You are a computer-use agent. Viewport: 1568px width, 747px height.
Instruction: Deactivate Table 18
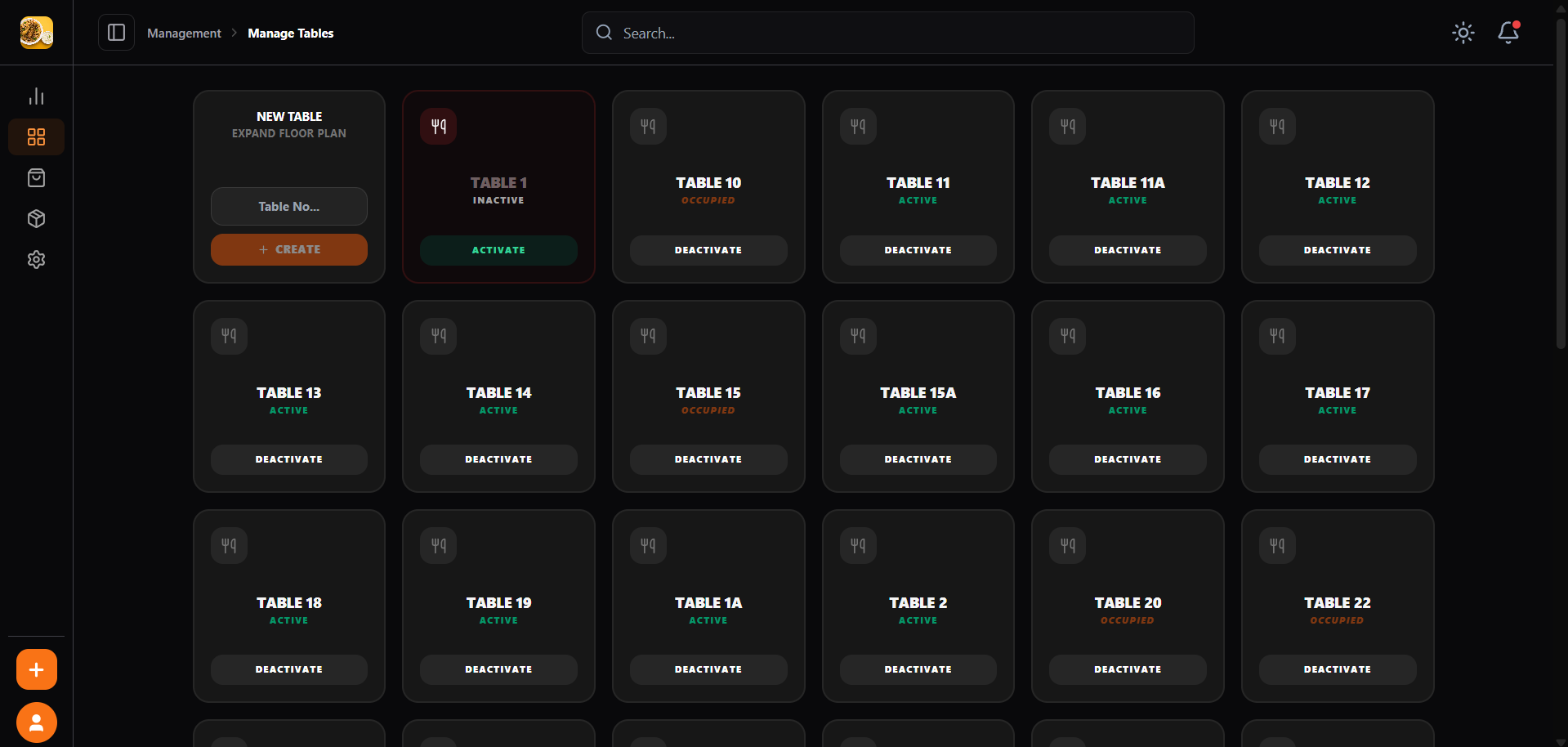[x=289, y=669]
